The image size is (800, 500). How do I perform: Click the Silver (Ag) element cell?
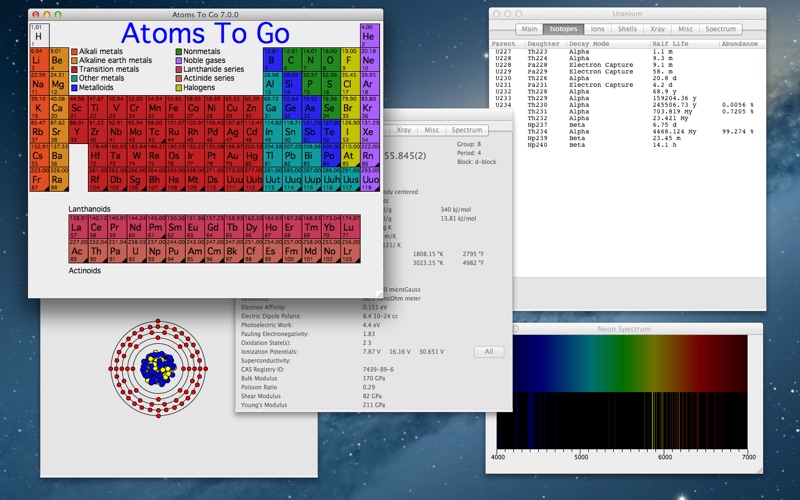click(x=234, y=132)
